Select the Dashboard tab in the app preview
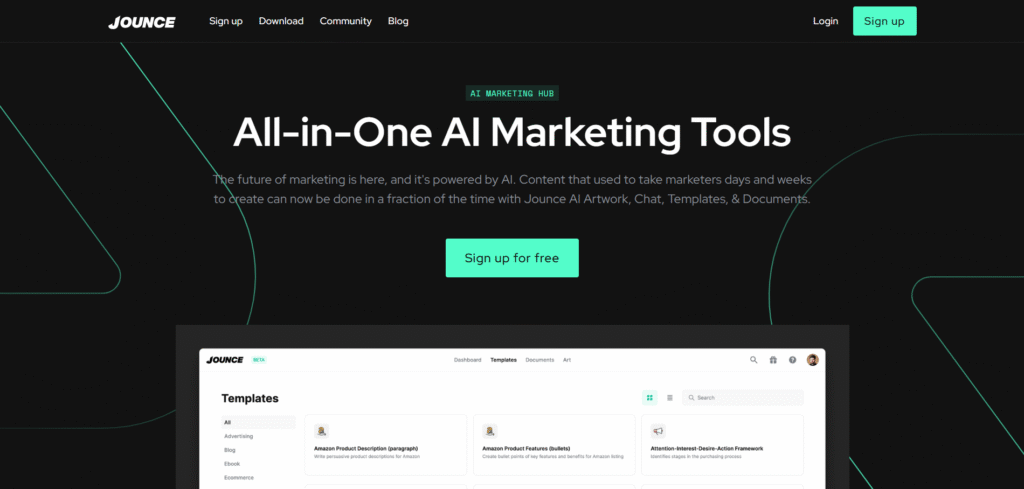The image size is (1024, 489). click(468, 360)
